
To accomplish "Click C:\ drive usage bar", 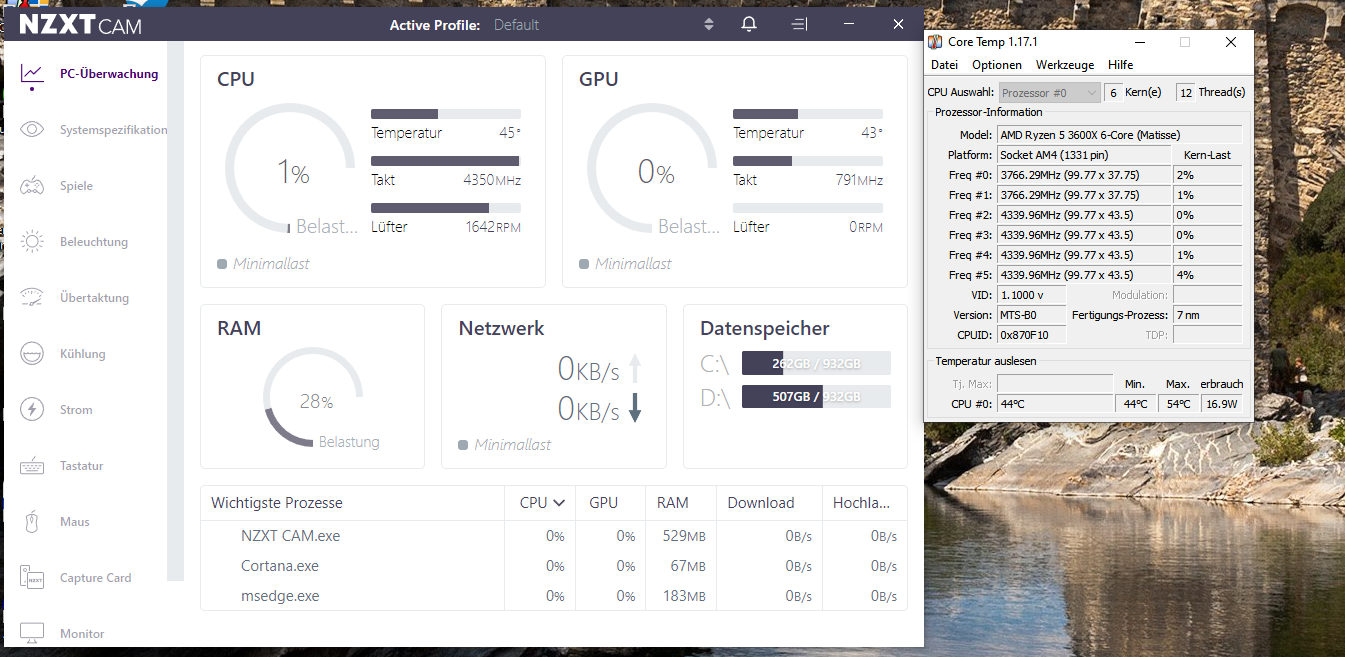I will [816, 363].
